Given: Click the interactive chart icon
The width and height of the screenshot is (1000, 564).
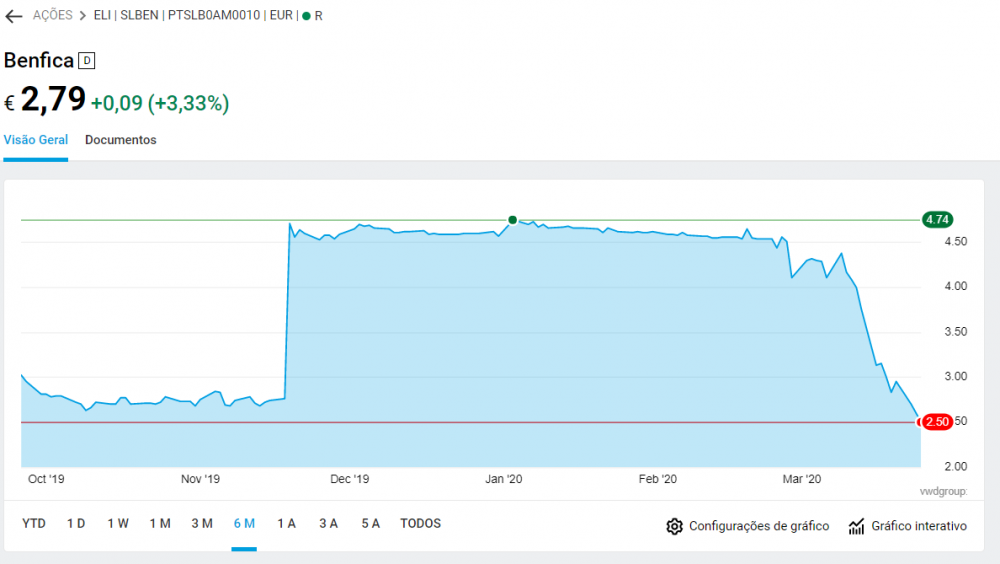Looking at the screenshot, I should pyautogui.click(x=857, y=526).
